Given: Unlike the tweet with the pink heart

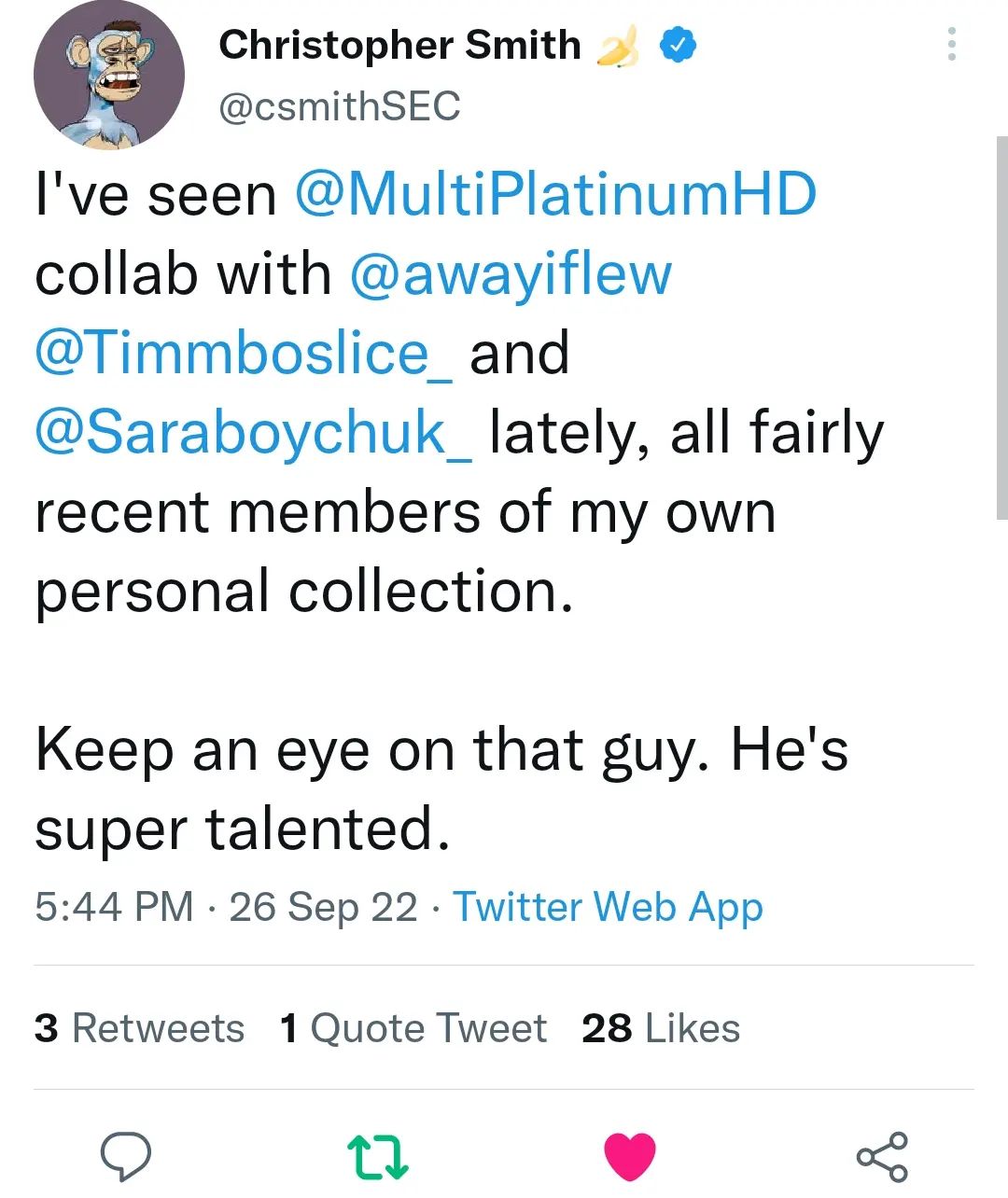Looking at the screenshot, I should click(630, 1157).
